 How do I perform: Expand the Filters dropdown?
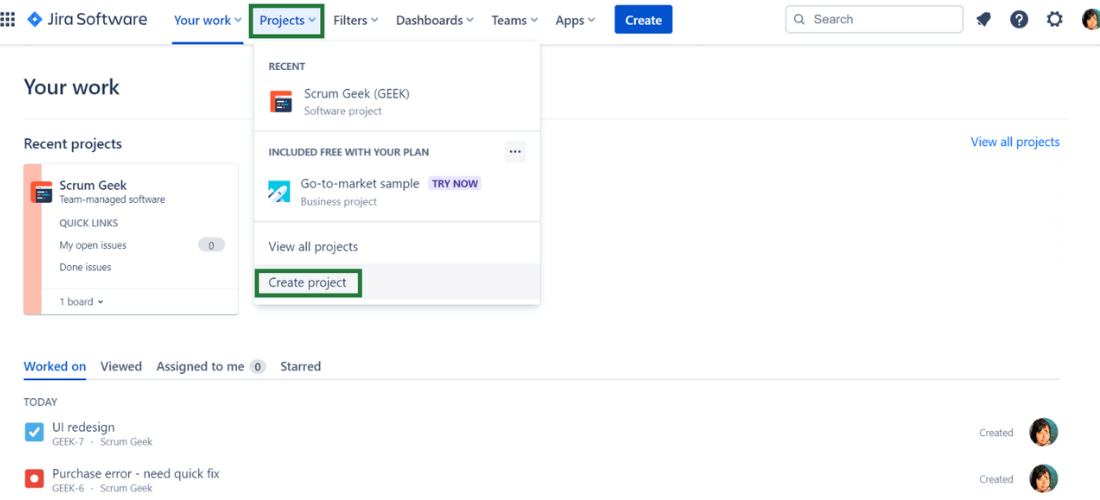(x=355, y=20)
